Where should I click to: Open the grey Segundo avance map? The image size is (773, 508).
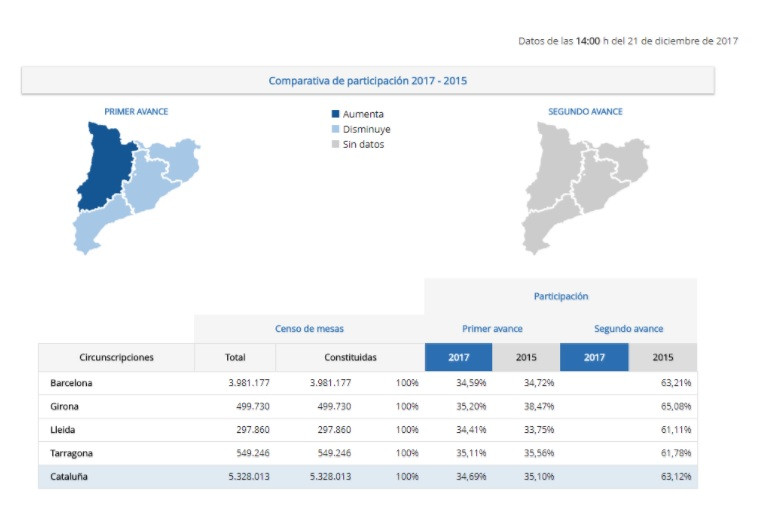point(586,187)
